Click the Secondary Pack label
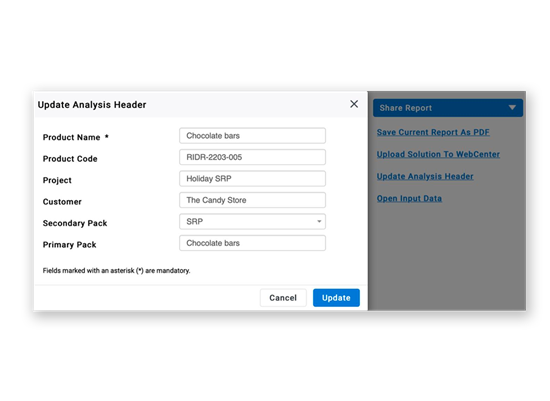 pyautogui.click(x=75, y=223)
